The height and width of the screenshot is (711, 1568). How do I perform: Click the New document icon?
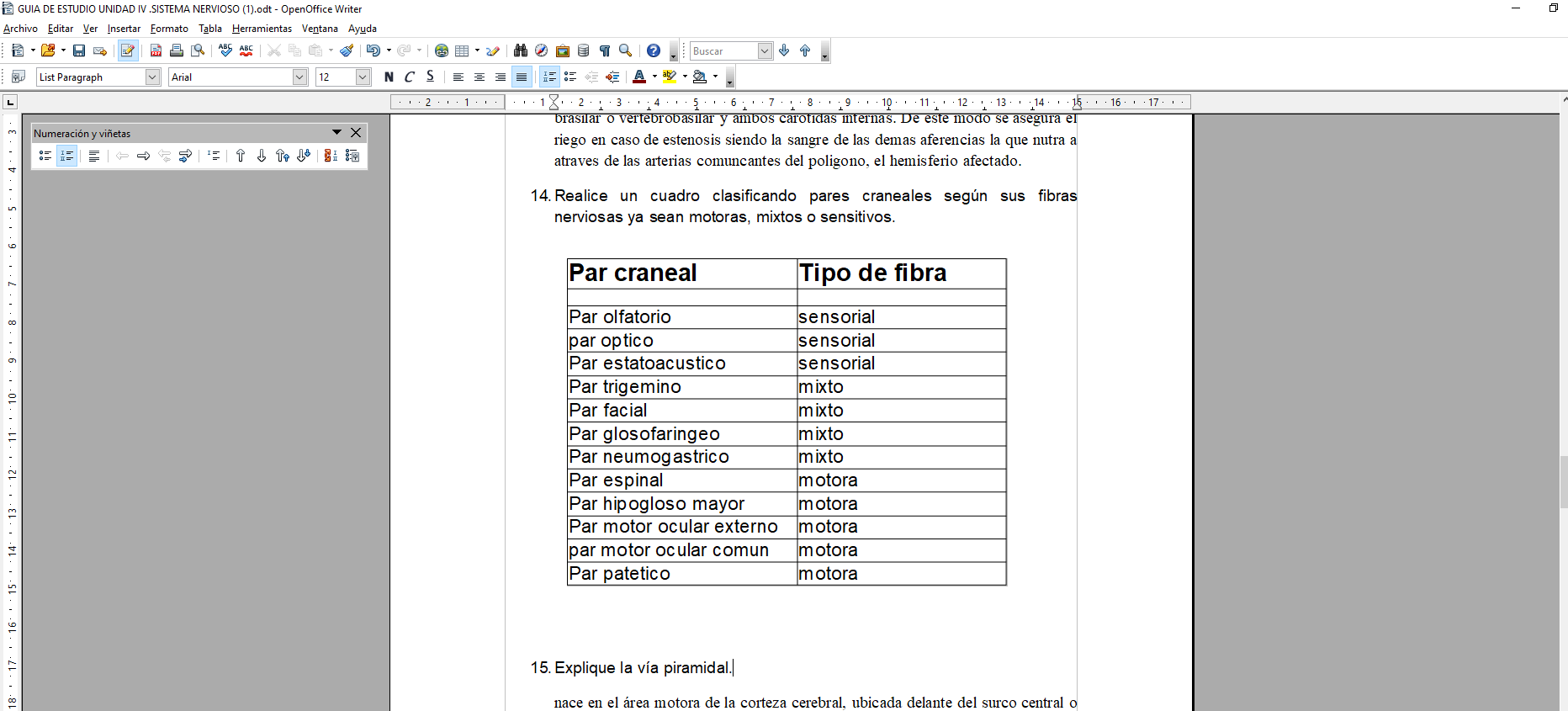(18, 51)
